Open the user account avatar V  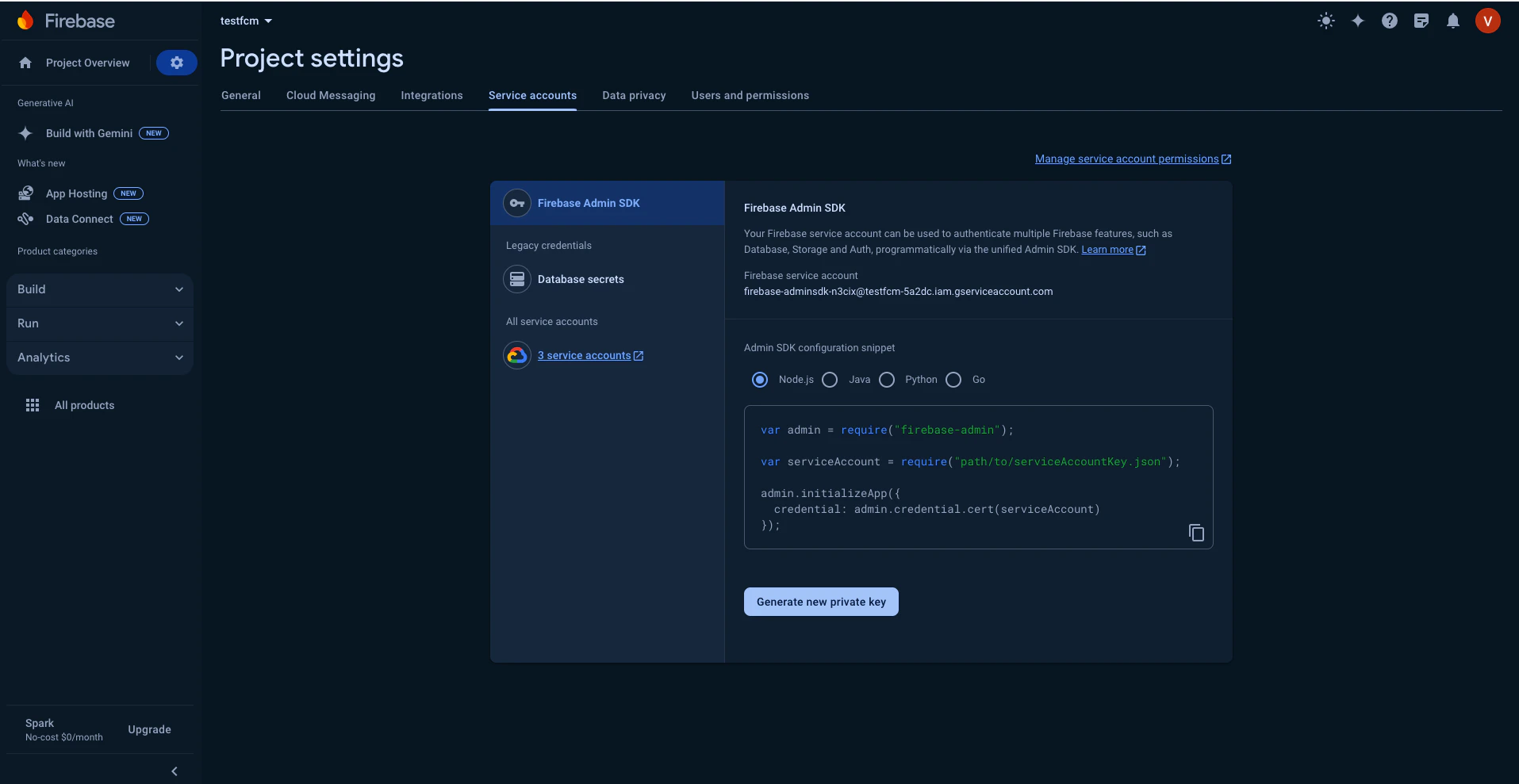coord(1487,21)
